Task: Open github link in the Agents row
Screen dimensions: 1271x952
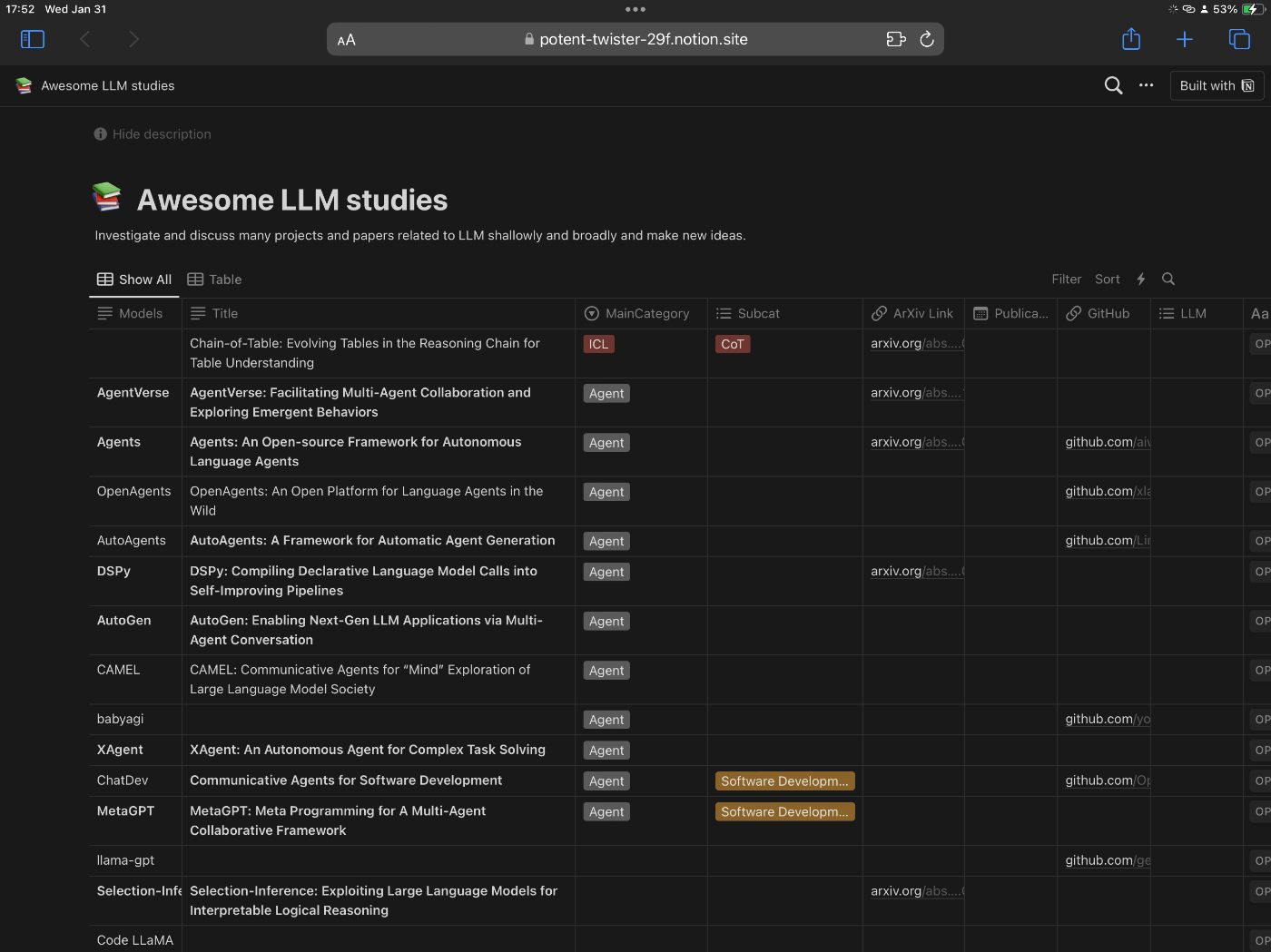Action: tap(1108, 442)
